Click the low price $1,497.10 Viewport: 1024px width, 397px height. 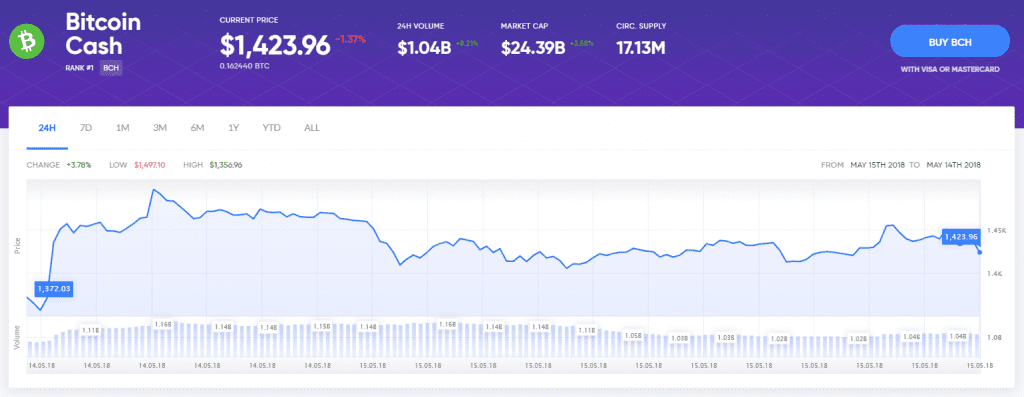pos(150,165)
